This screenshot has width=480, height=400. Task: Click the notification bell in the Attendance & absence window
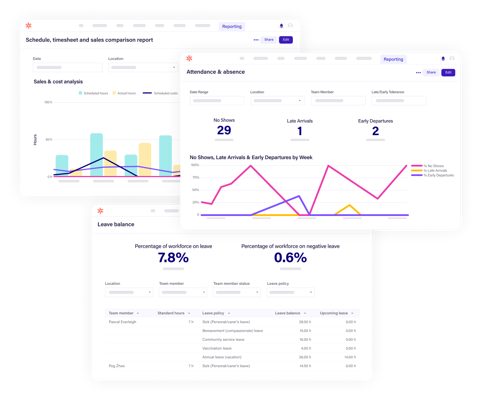click(443, 59)
